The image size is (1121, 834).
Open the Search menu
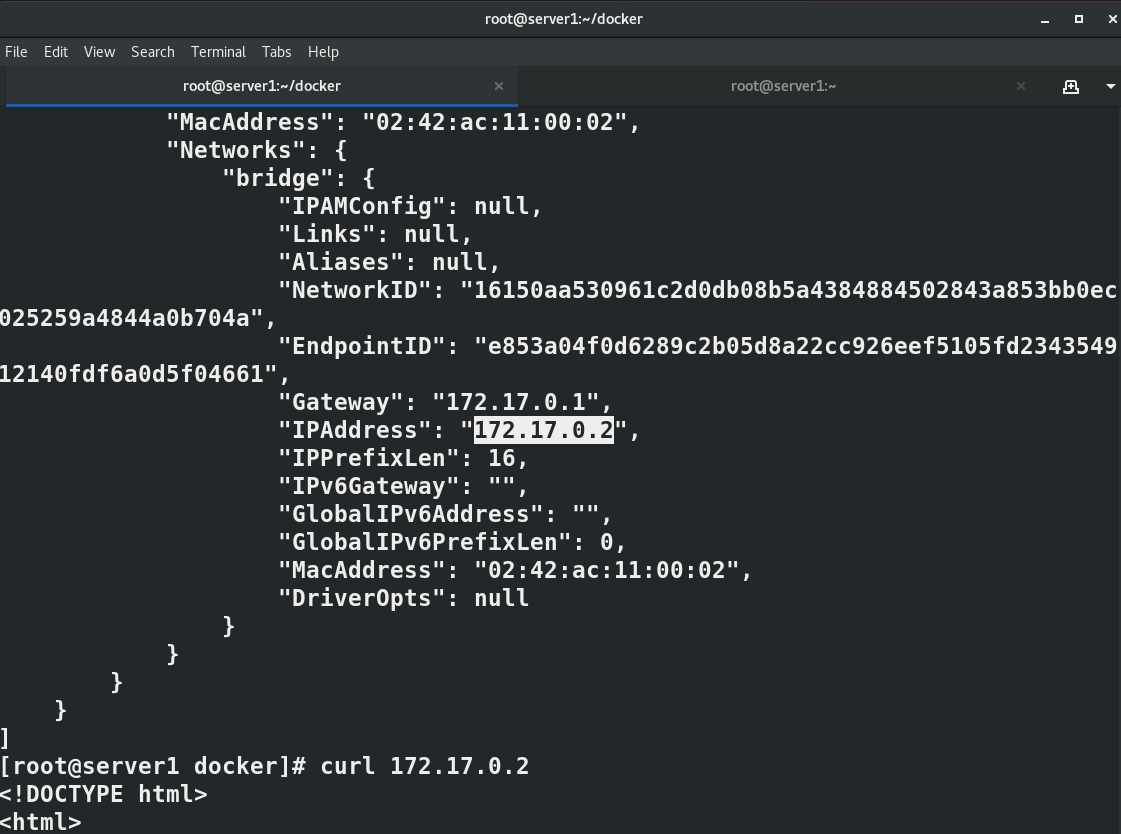[x=152, y=51]
